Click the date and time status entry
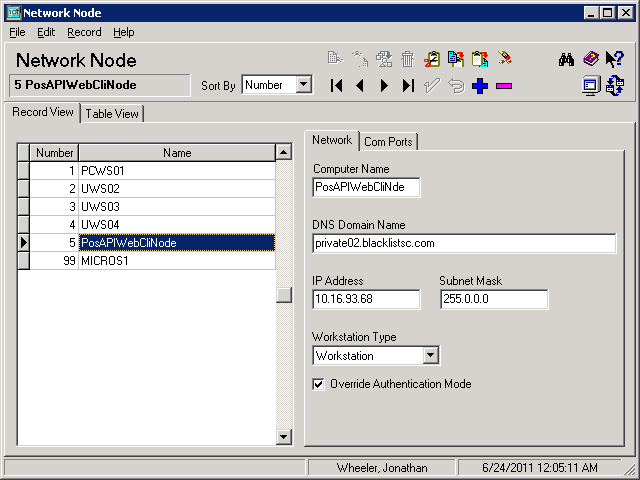 pos(540,467)
